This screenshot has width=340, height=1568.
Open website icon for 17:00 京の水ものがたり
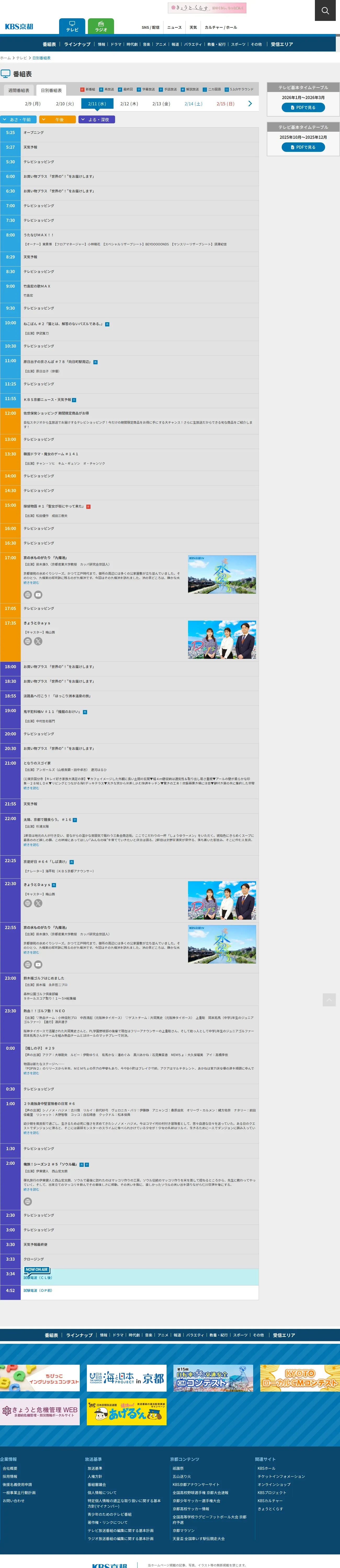pyautogui.click(x=27, y=595)
